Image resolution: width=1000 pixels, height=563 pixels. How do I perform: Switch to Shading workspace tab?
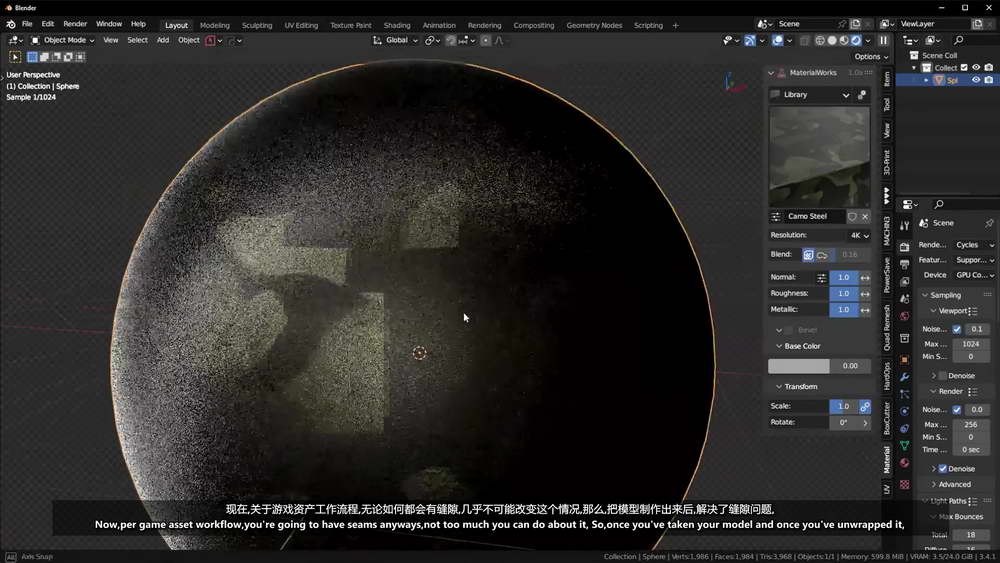[x=397, y=26]
